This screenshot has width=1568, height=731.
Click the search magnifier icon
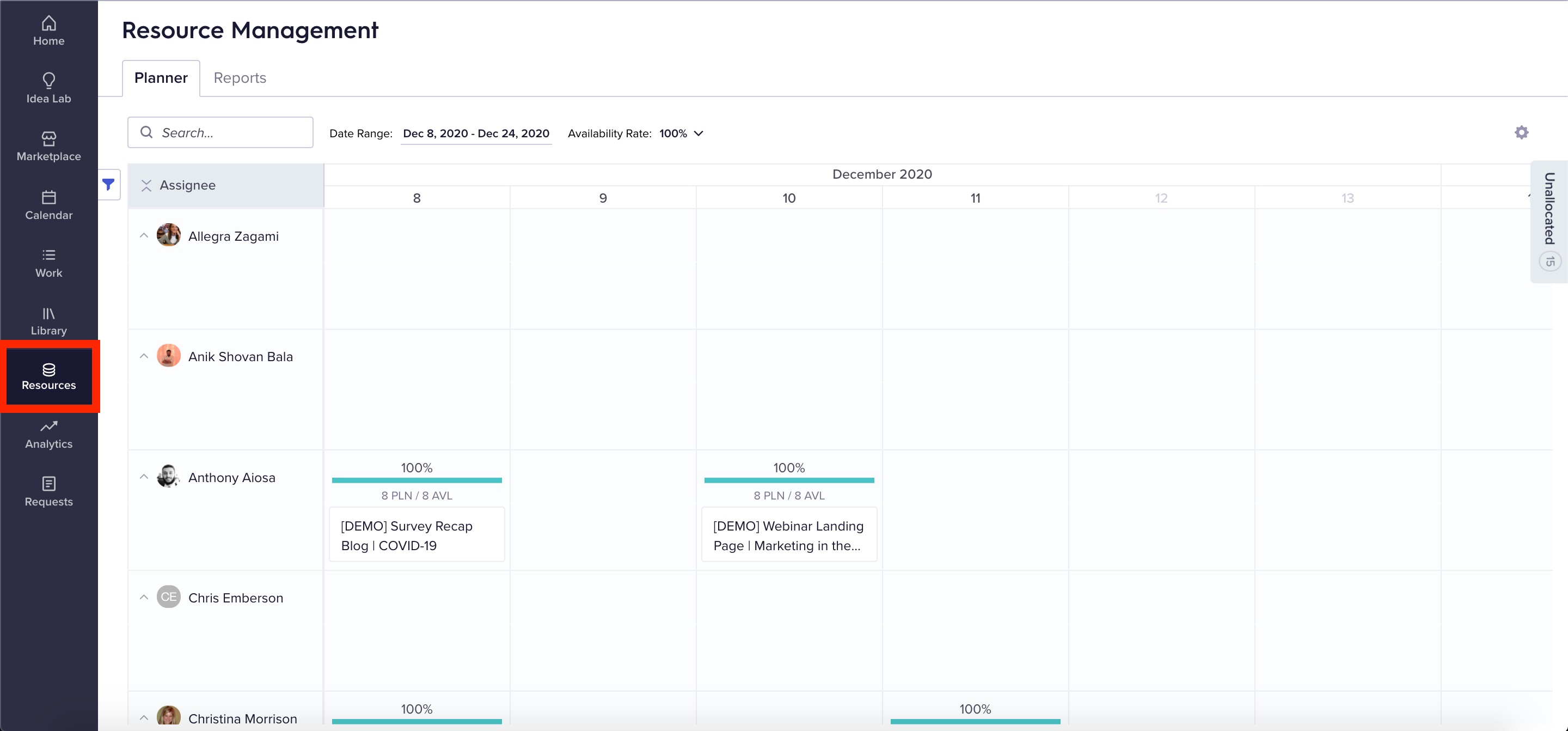tap(146, 132)
